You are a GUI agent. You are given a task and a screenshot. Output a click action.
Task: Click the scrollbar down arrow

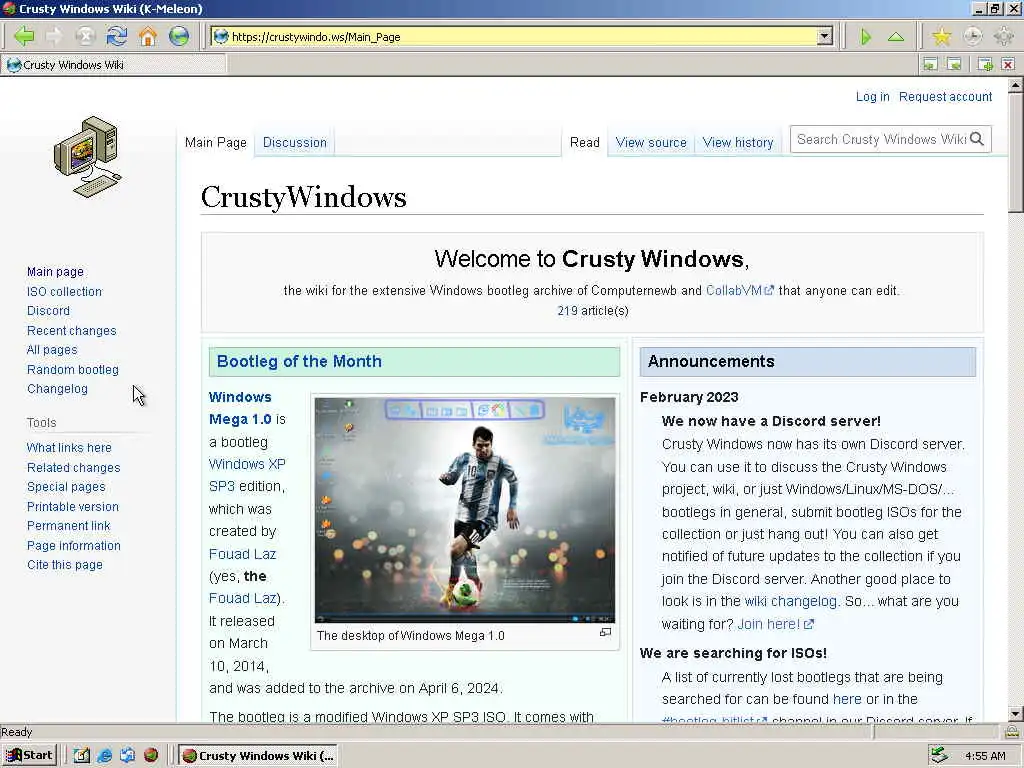pyautogui.click(x=1016, y=713)
